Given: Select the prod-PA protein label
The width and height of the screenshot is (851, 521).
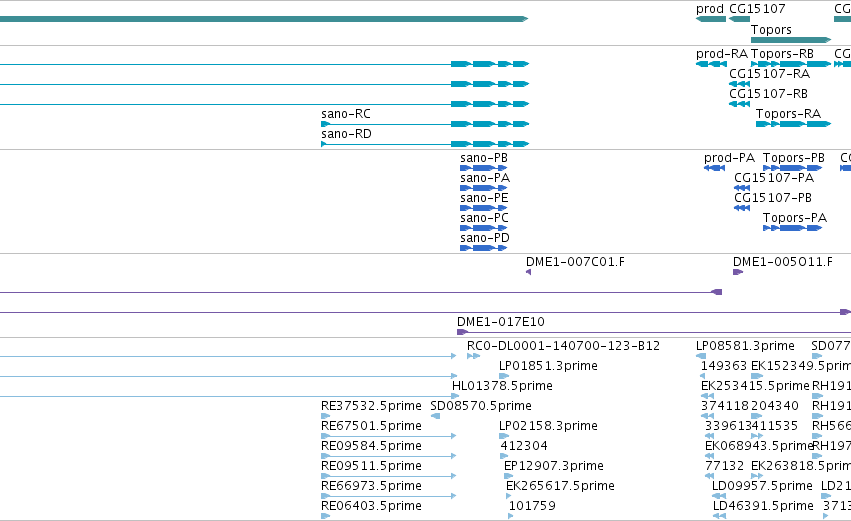Looking at the screenshot, I should [x=729, y=158].
